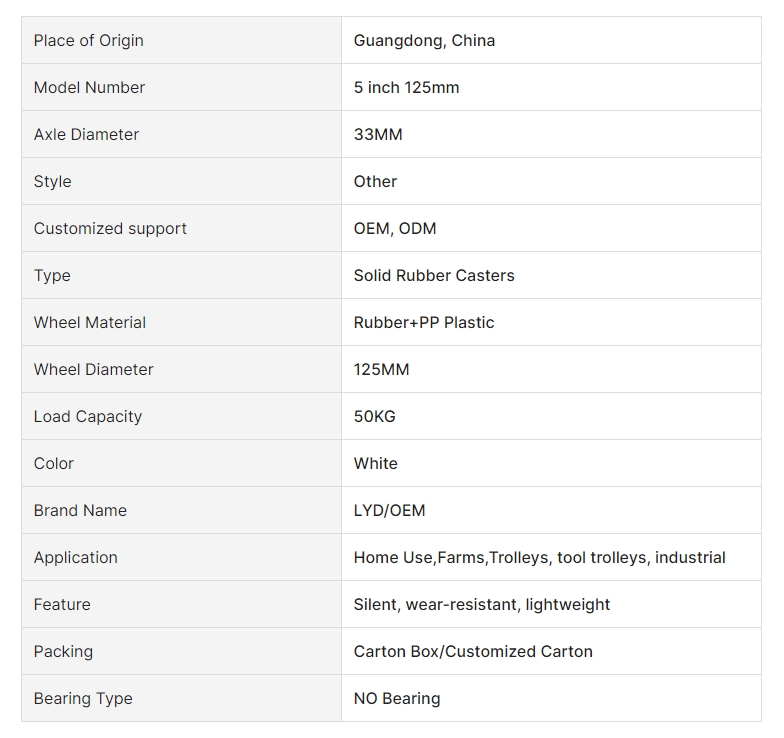Click the 5 inch 125mm value
The width and height of the screenshot is (784, 738).
(x=406, y=88)
